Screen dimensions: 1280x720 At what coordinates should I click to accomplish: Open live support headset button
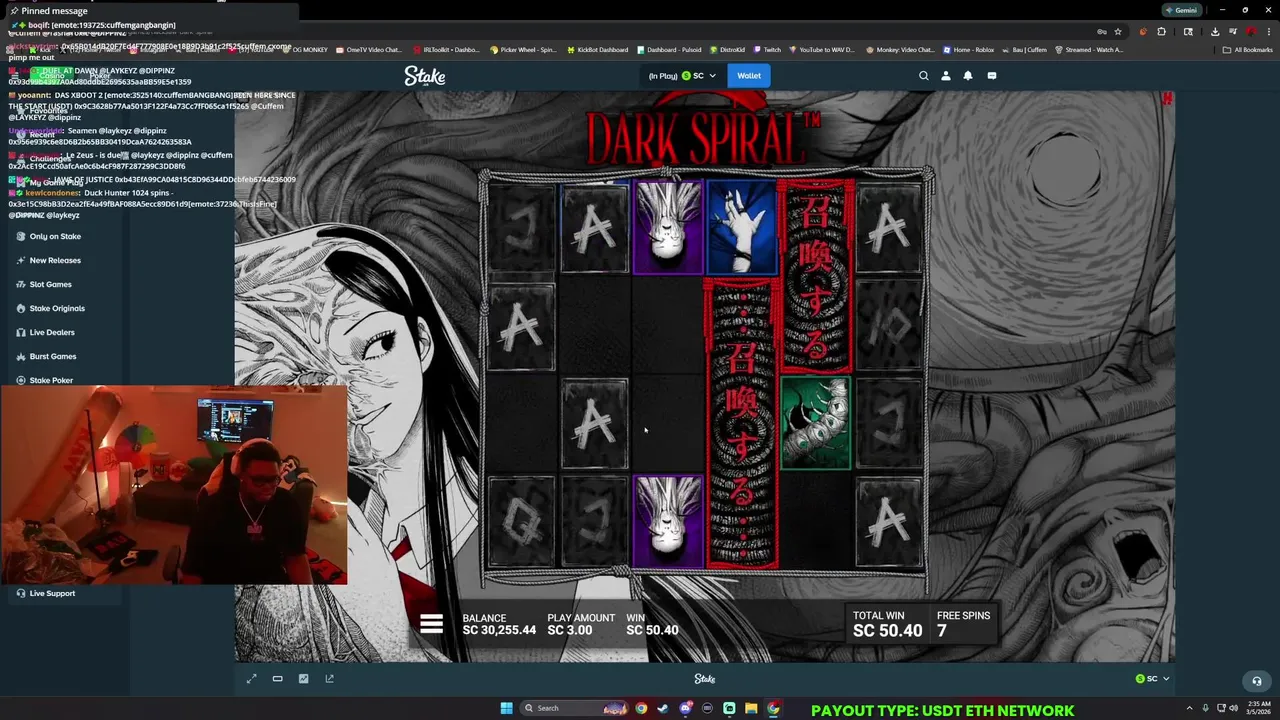[1257, 681]
